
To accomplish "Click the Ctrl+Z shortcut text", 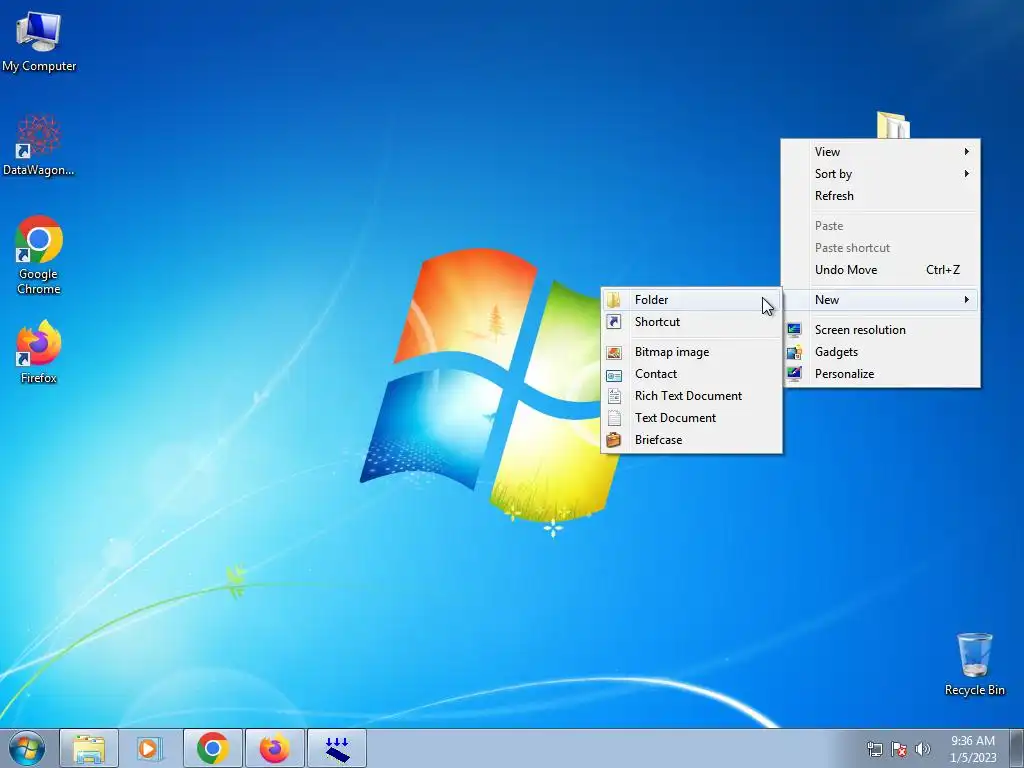I will click(942, 270).
